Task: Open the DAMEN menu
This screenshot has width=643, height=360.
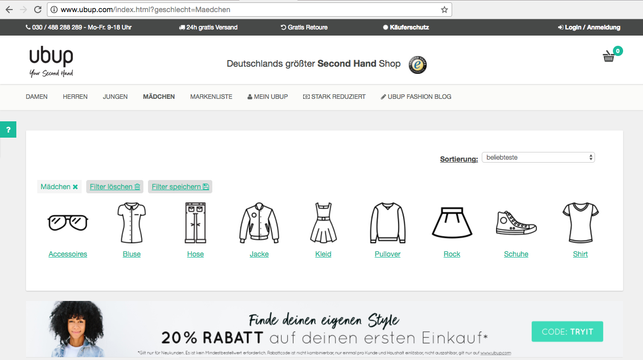Action: click(x=36, y=97)
